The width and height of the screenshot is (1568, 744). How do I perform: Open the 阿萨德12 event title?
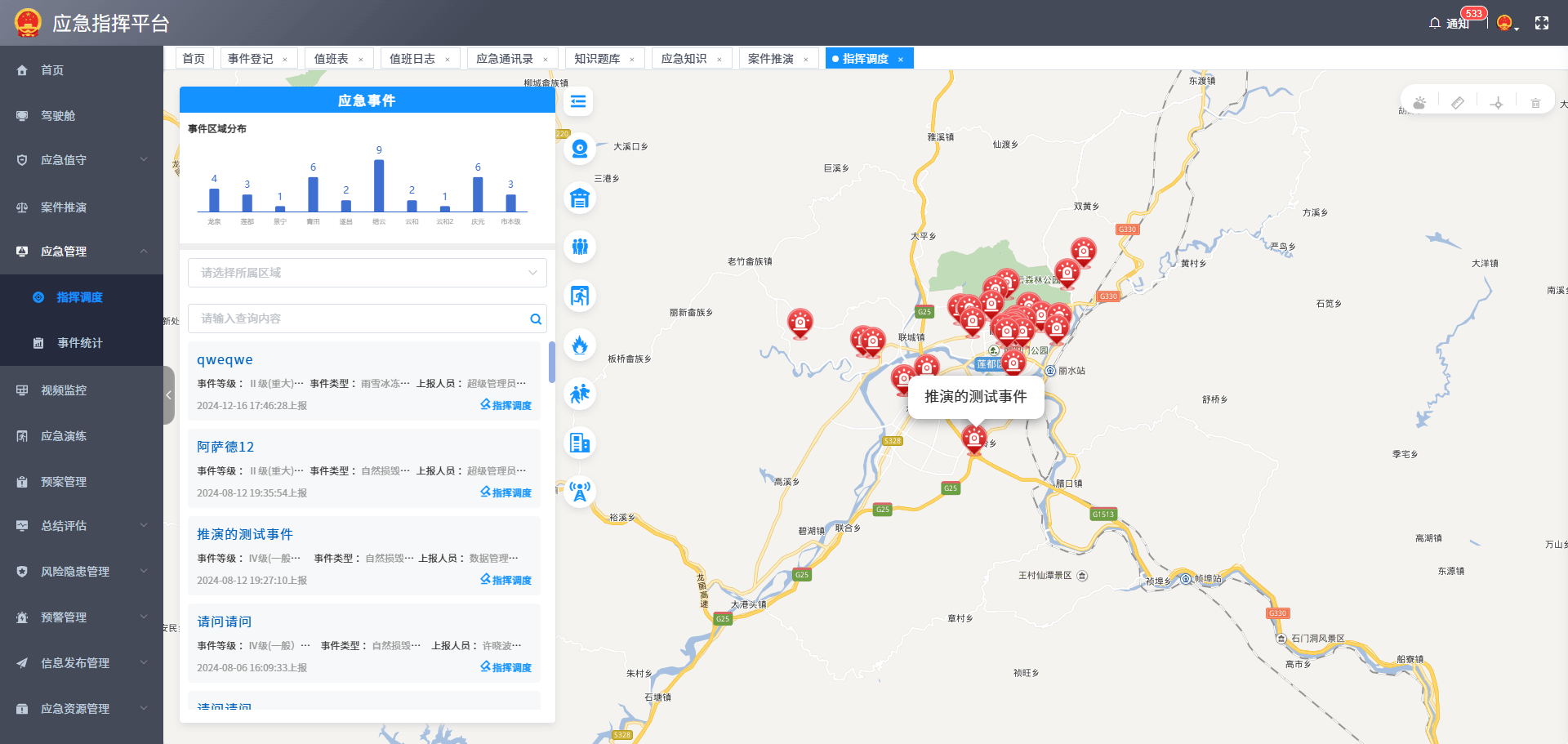coord(225,447)
